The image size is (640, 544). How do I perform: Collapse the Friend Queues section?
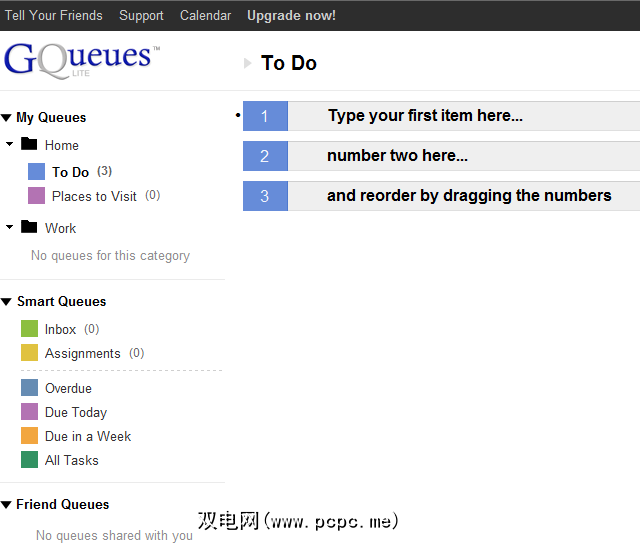pyautogui.click(x=7, y=505)
